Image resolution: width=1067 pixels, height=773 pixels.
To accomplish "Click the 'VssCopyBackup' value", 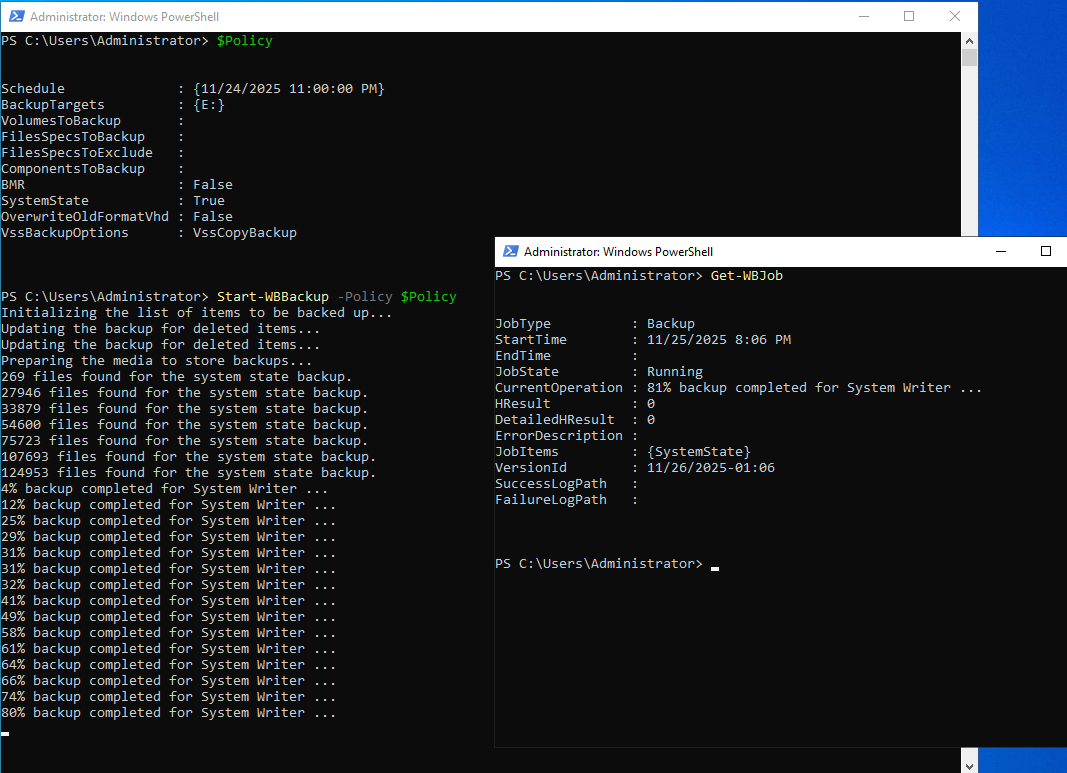I will coord(244,233).
